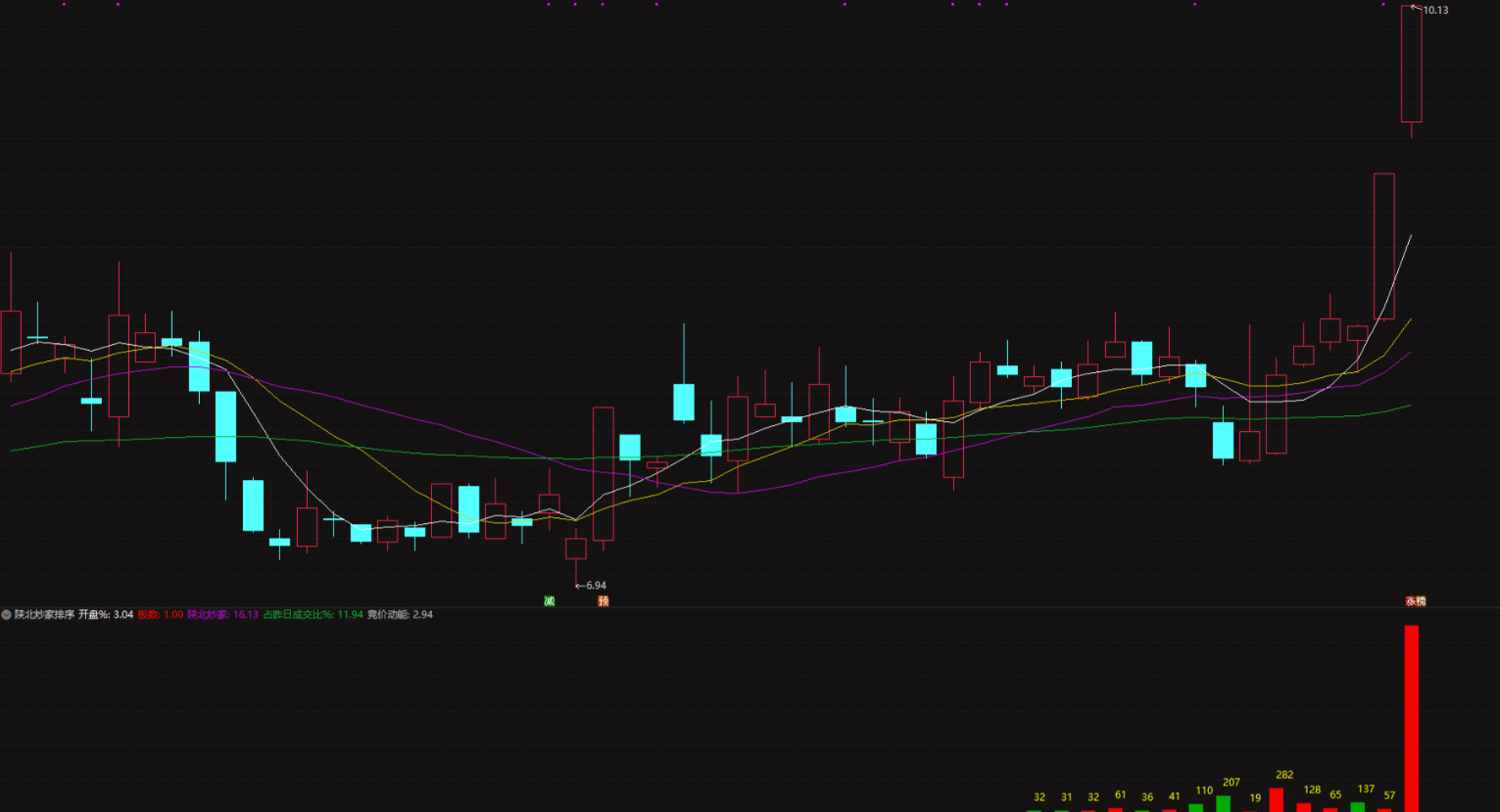Click the 6.94 low price label
The image size is (1500, 812).
[x=595, y=586]
